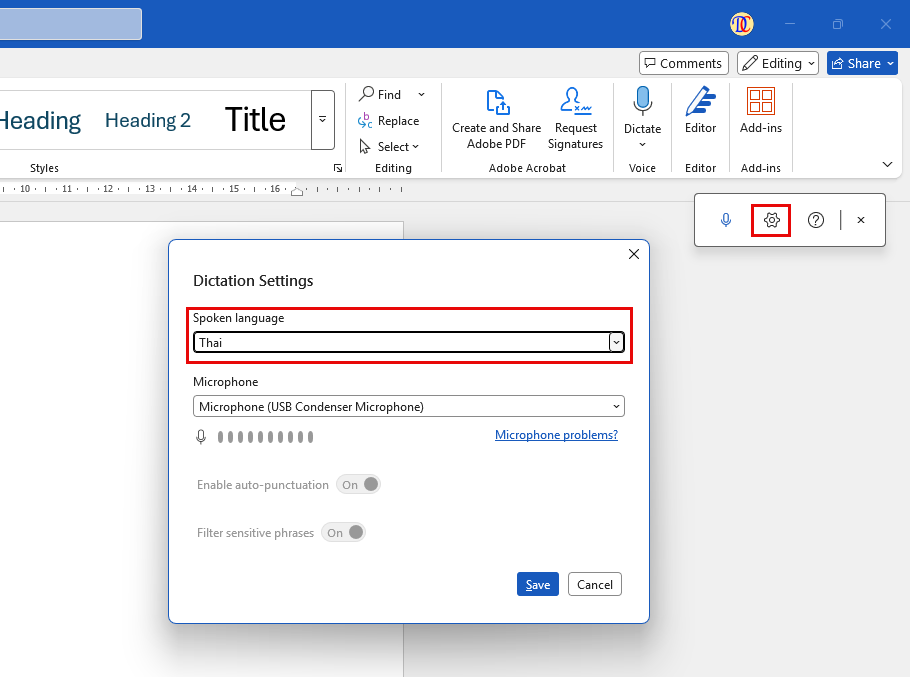Open the Styles pane launcher
The width and height of the screenshot is (910, 677).
point(338,168)
